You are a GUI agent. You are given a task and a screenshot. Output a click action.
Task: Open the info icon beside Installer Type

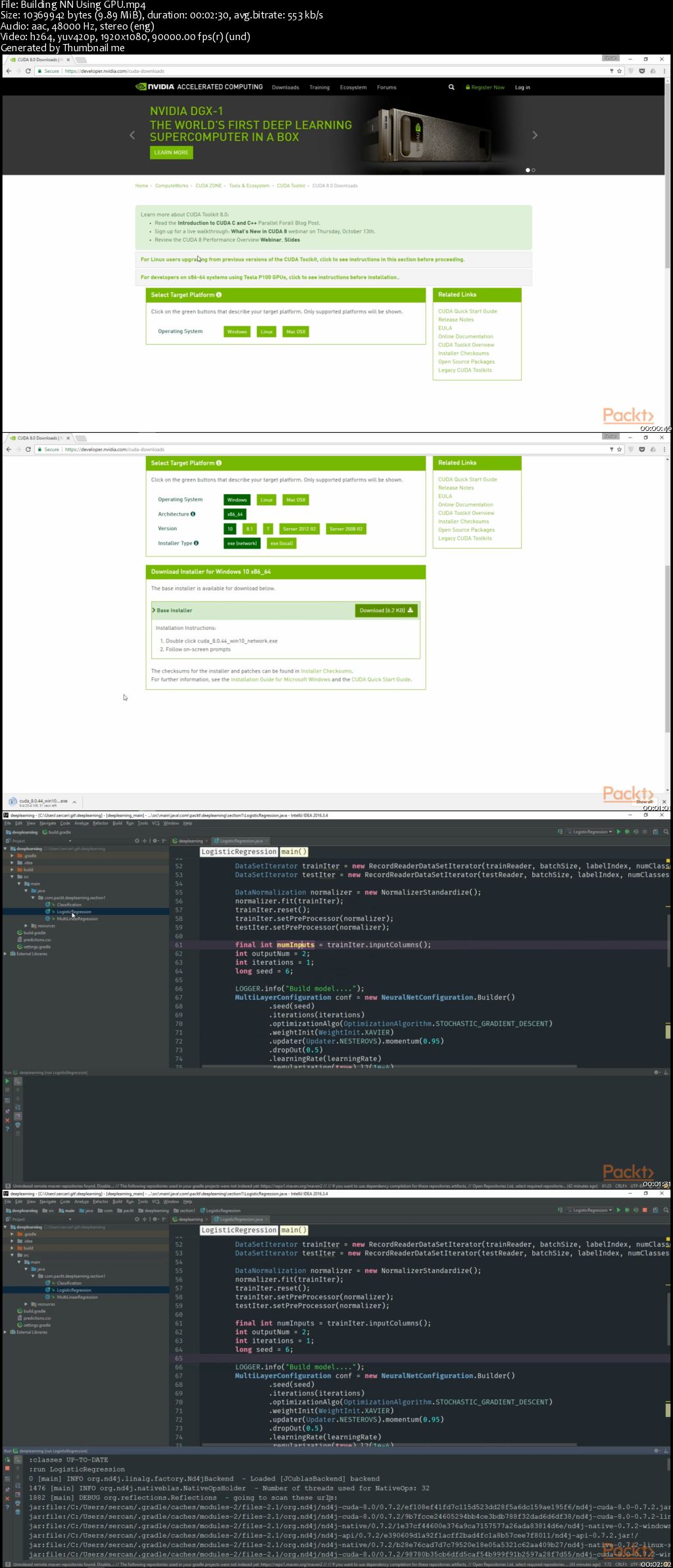[x=196, y=543]
